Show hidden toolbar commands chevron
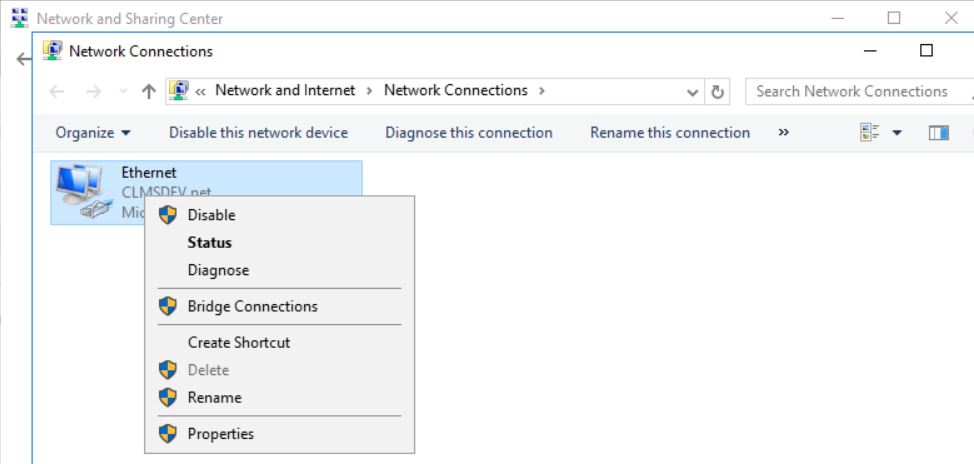The image size is (974, 464). tap(783, 132)
